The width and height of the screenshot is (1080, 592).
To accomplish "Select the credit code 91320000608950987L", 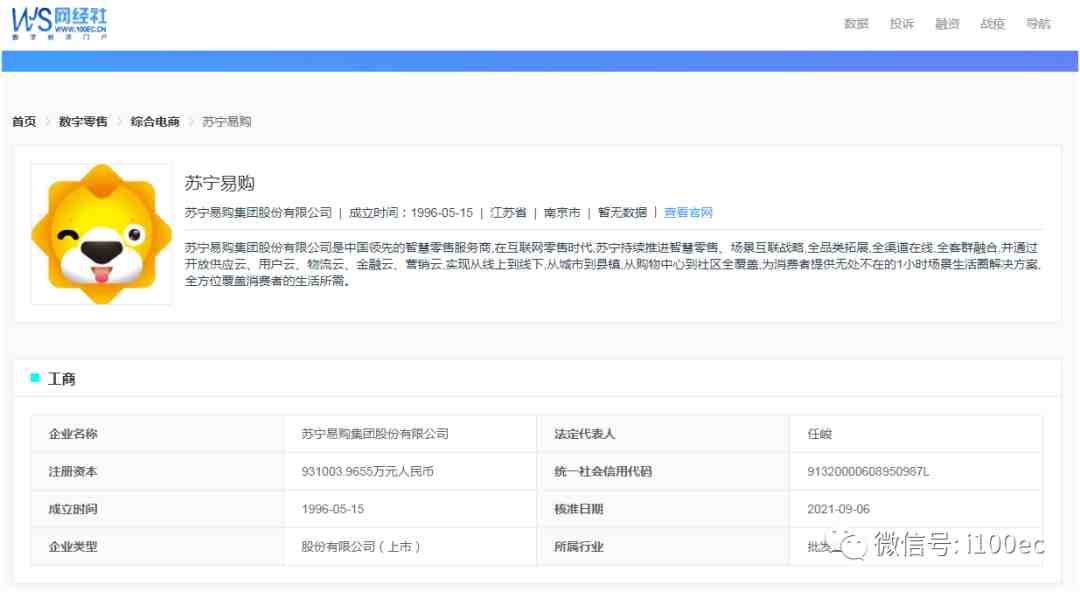I will point(869,472).
